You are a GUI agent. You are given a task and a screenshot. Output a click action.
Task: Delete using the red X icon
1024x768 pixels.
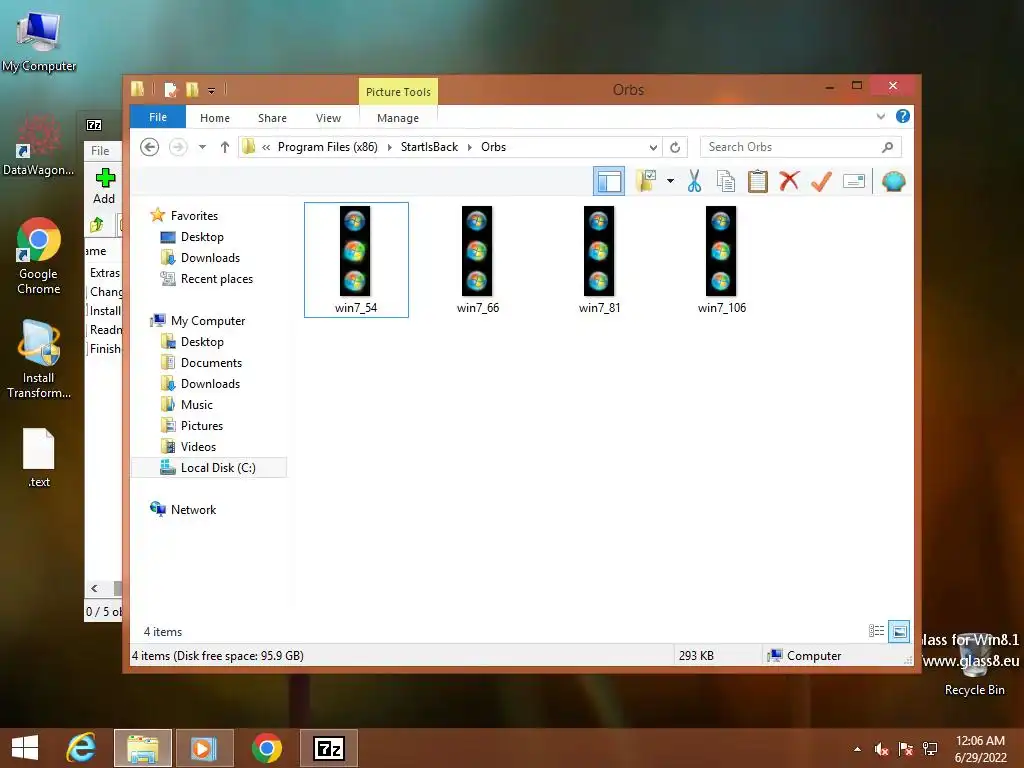[789, 180]
